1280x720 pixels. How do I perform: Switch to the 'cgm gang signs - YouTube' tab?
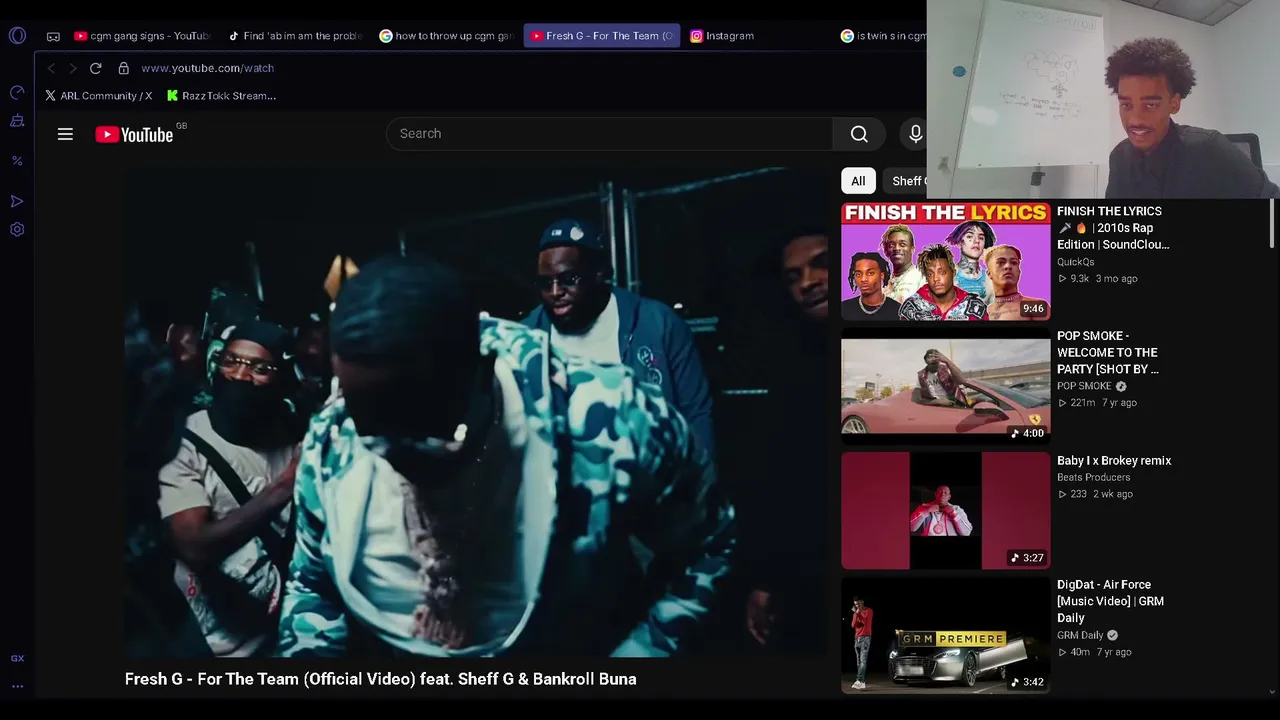(142, 36)
